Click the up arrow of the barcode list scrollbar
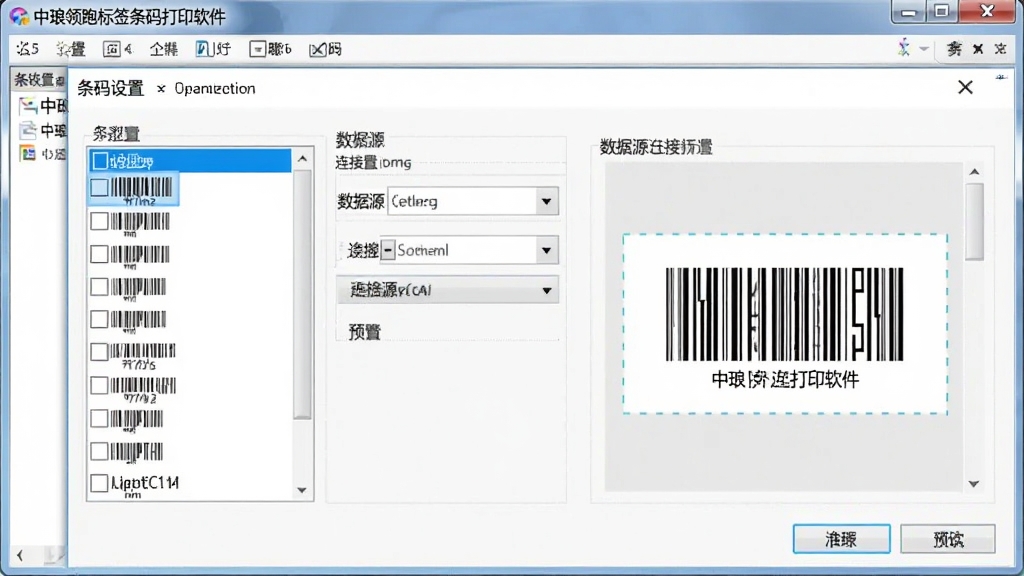This screenshot has width=1024, height=576. click(x=302, y=159)
